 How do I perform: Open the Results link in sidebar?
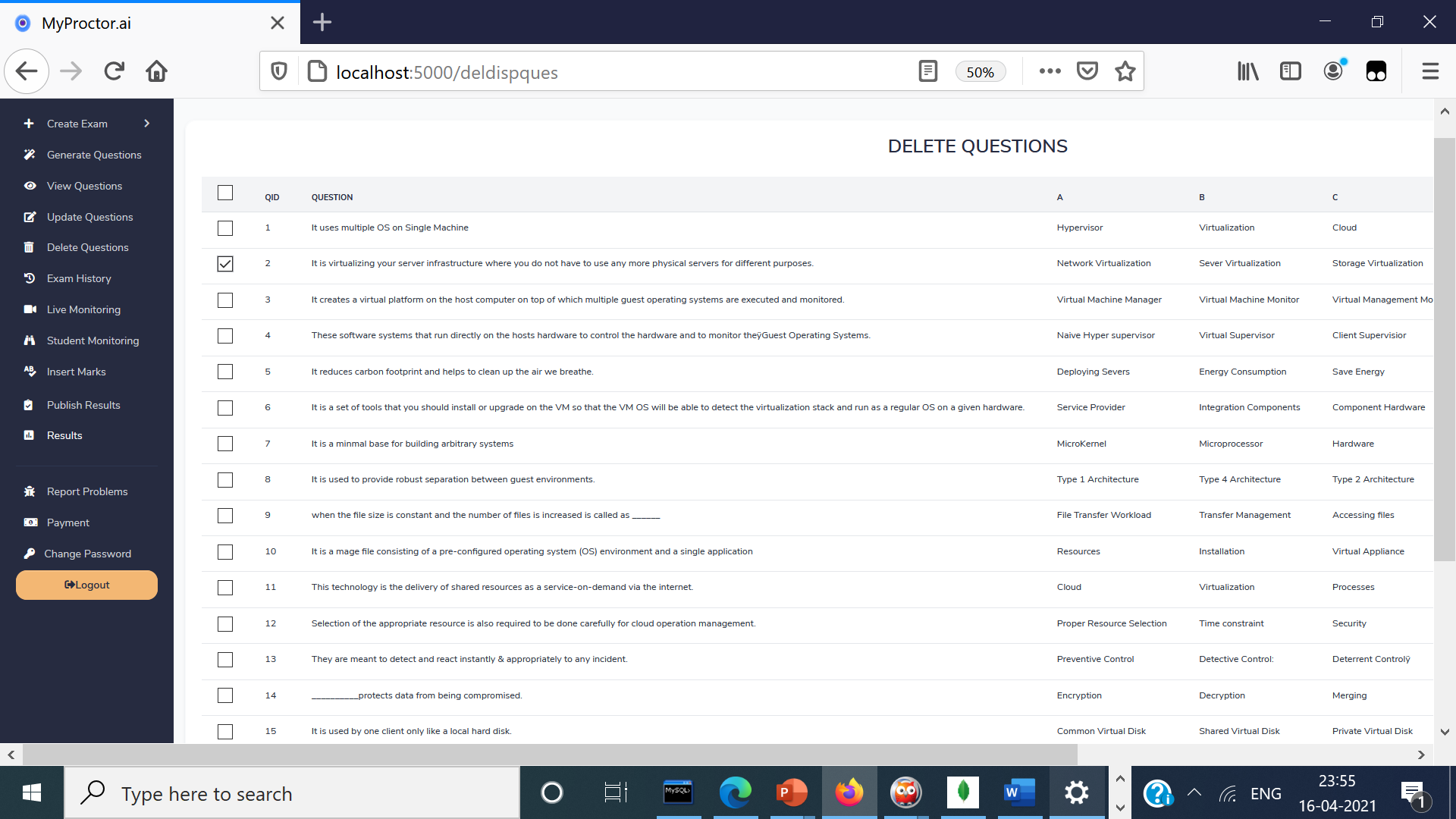coord(64,435)
